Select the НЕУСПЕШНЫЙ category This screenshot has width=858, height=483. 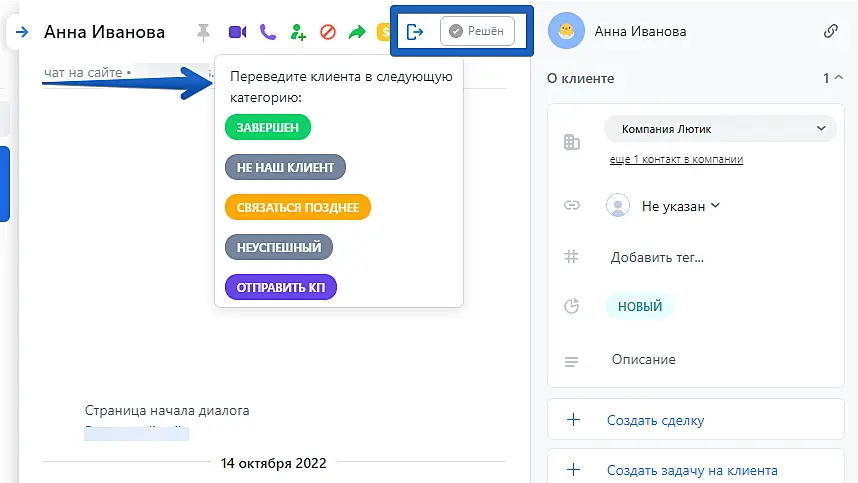tap(279, 247)
